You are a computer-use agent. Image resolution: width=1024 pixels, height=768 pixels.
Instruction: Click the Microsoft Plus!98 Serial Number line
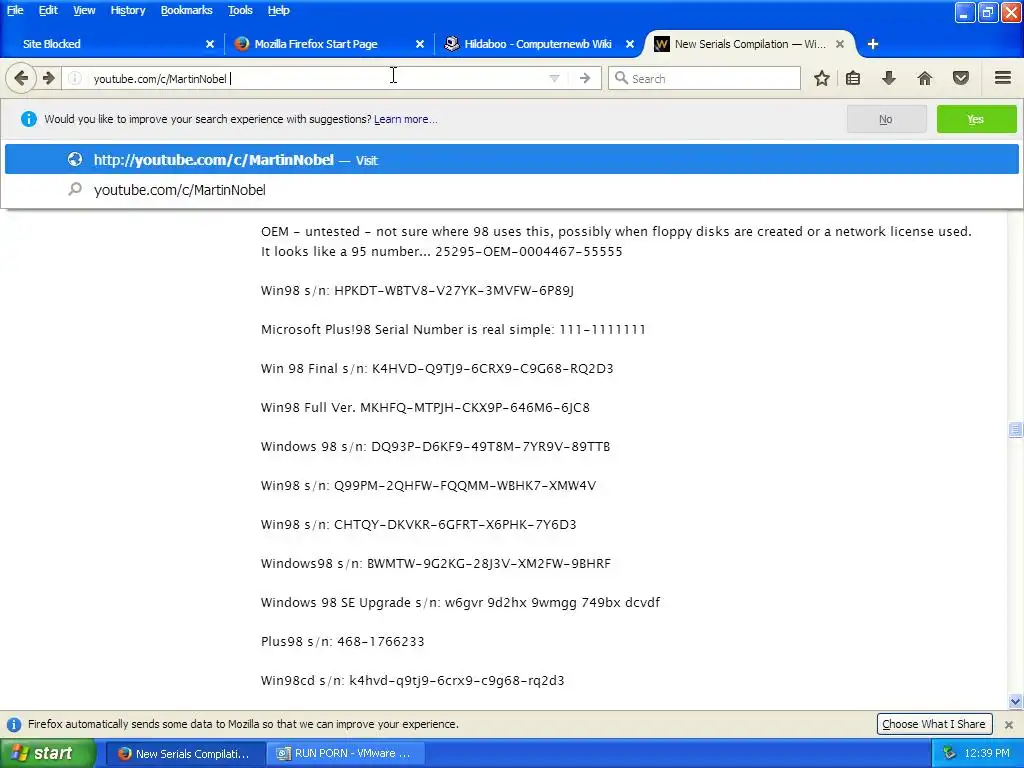pos(453,330)
